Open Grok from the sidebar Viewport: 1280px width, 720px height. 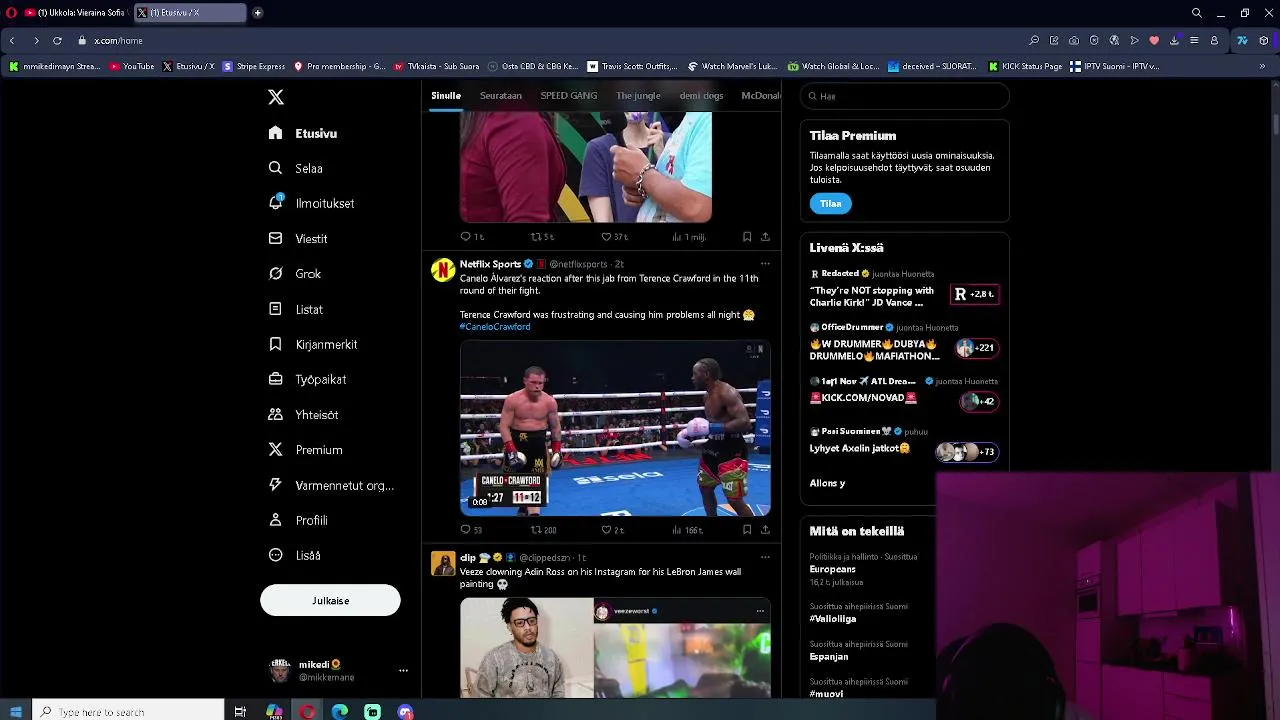tap(295, 274)
